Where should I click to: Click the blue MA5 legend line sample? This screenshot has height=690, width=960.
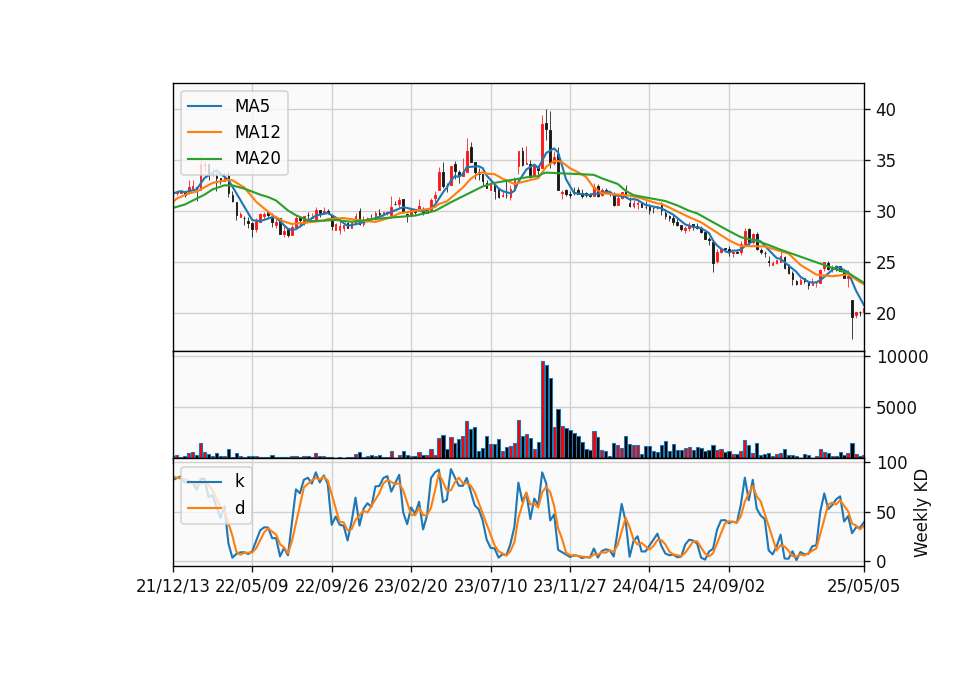(204, 106)
